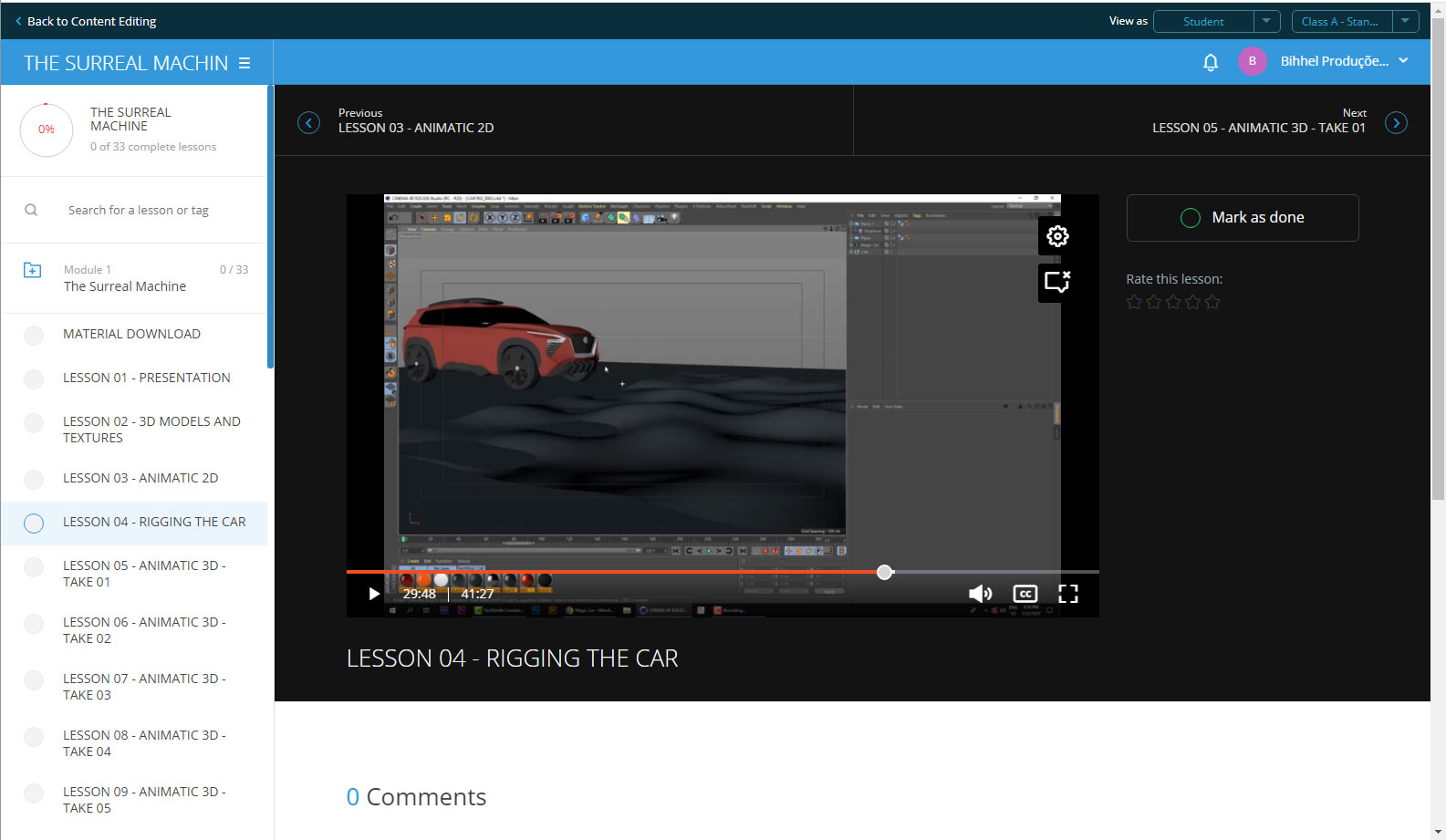Open video settings gear icon

[x=1057, y=236]
